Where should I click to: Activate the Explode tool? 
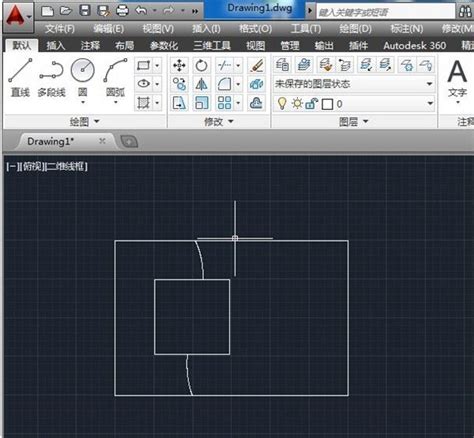pos(256,84)
